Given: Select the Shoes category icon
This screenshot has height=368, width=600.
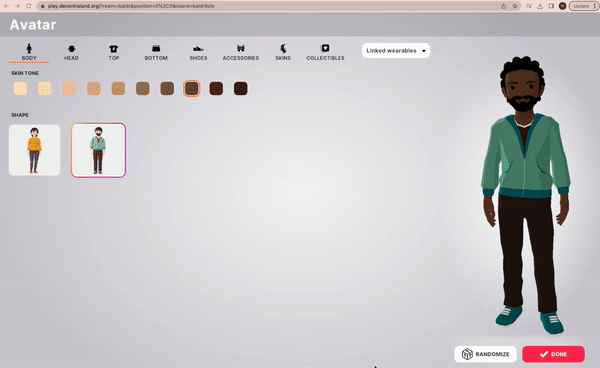Looking at the screenshot, I should 198,49.
